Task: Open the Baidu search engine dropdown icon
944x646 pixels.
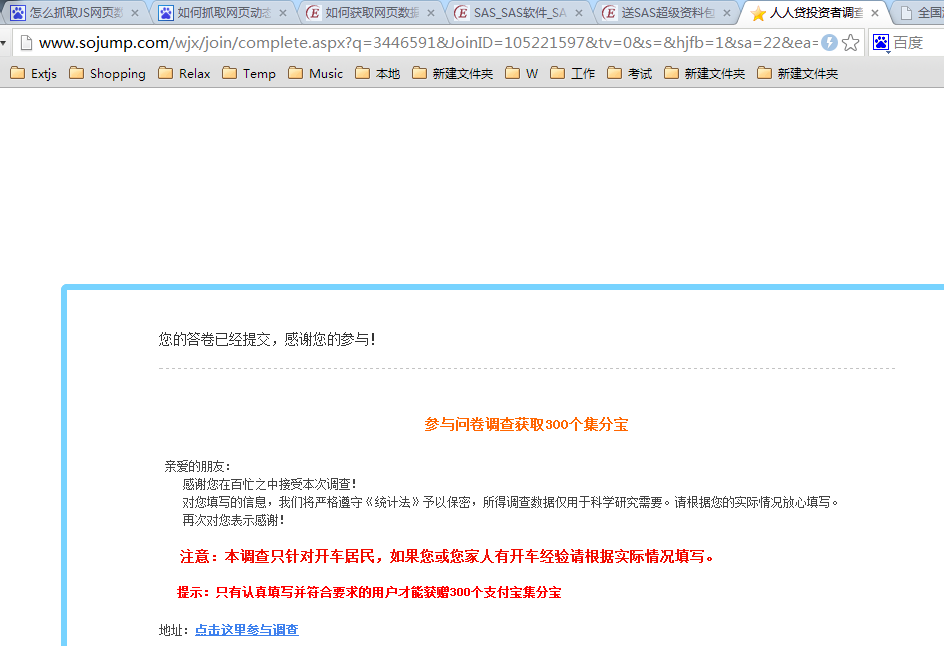Action: click(x=881, y=43)
